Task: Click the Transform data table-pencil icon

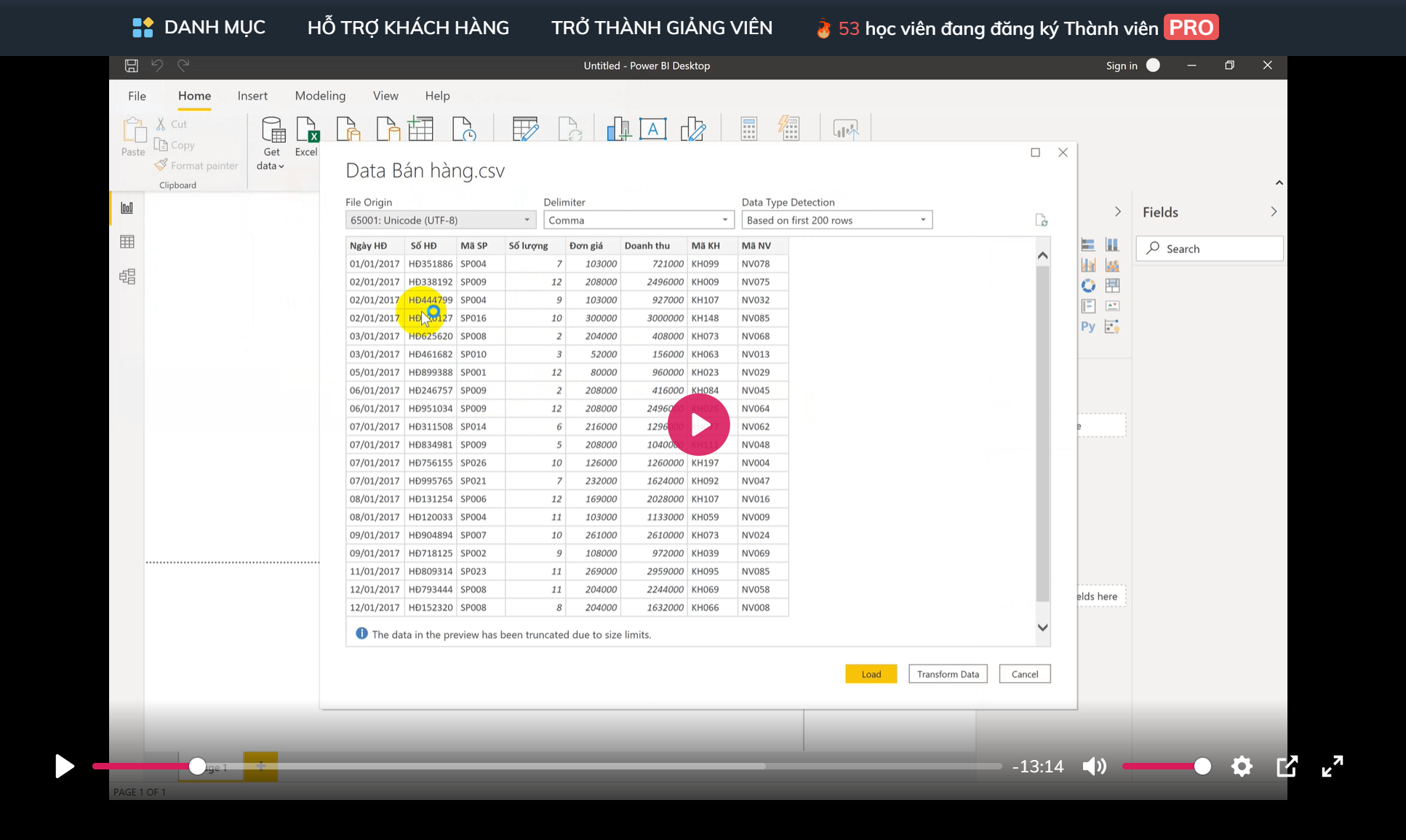Action: [x=524, y=129]
